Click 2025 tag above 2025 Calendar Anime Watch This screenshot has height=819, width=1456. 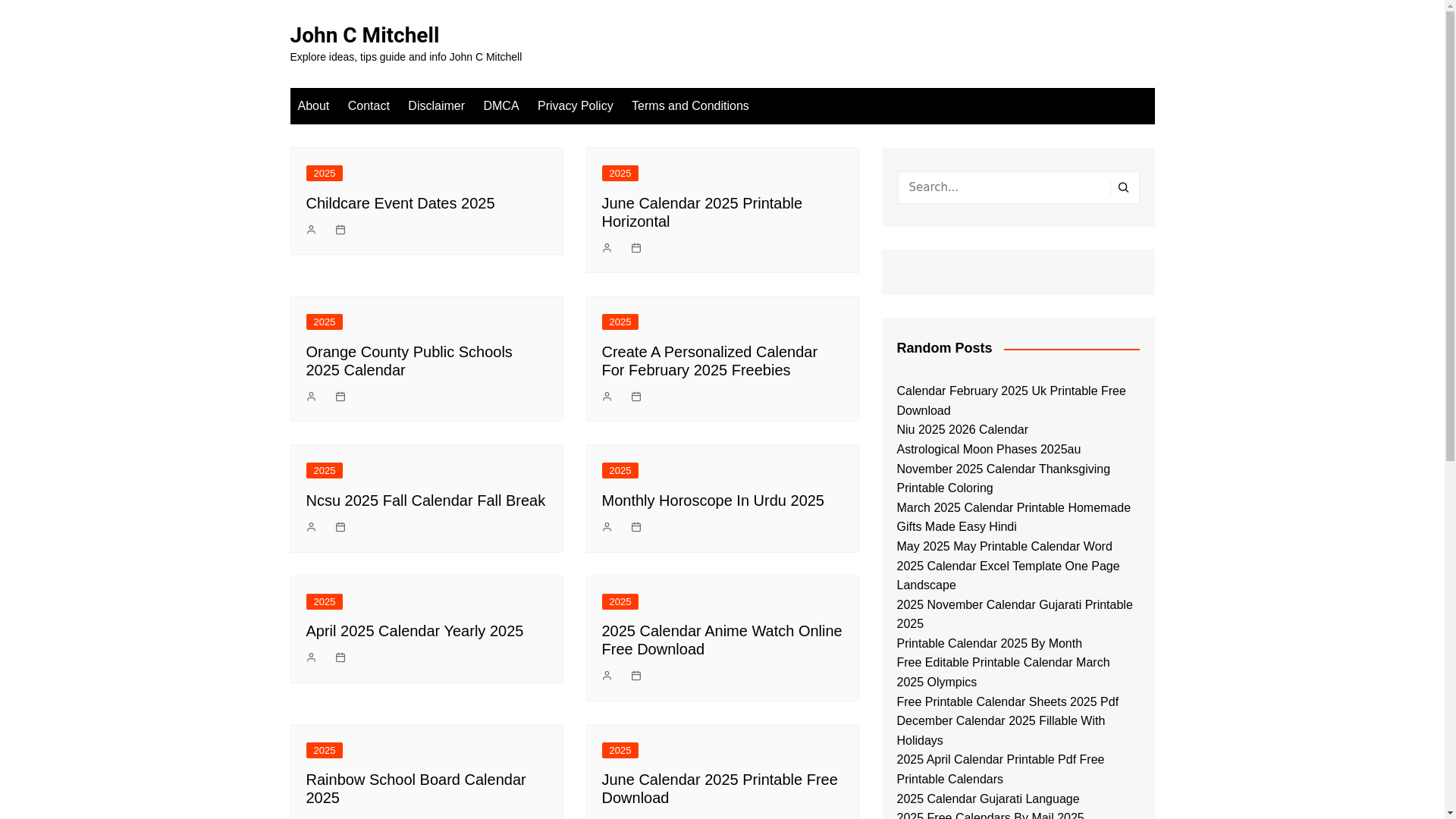click(620, 602)
